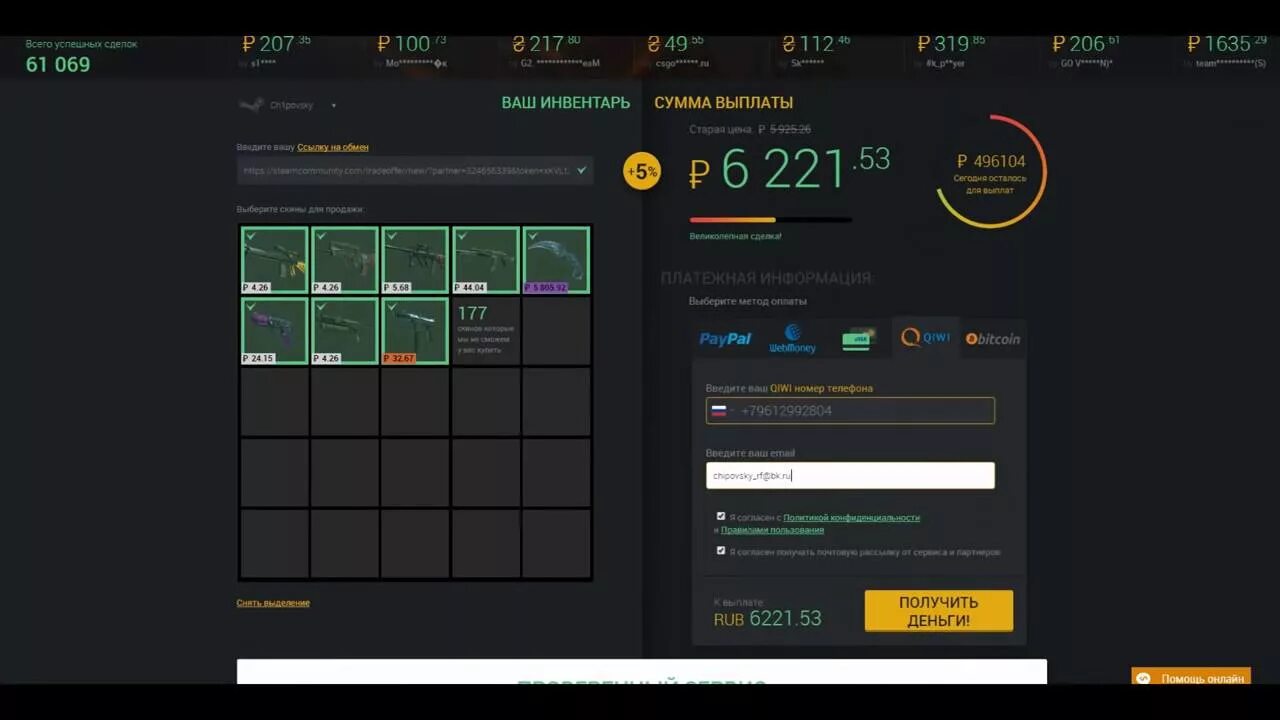Open the Политикой конфиденциальности link
Screen dimensions: 1280x720
851,518
